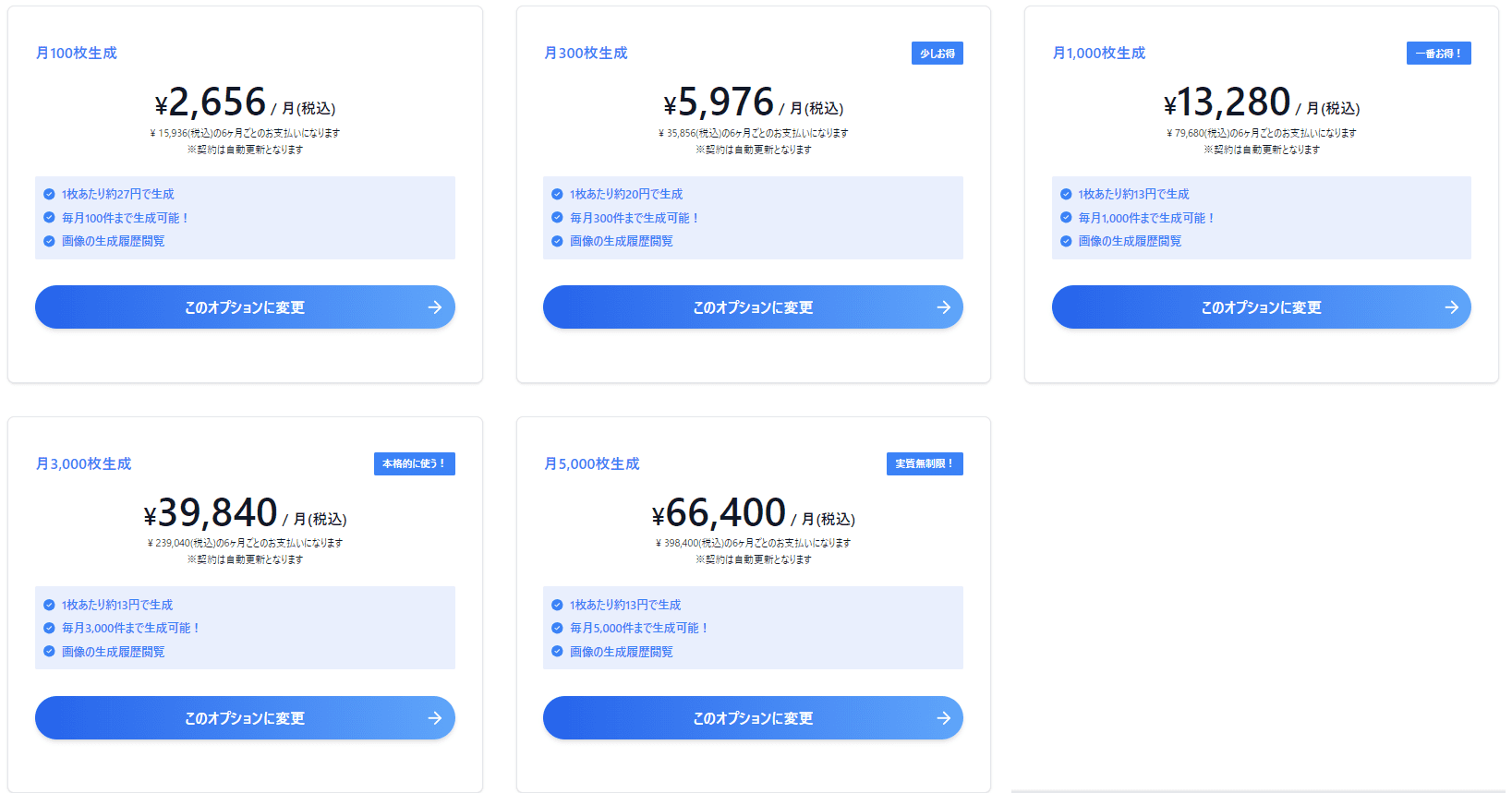
Task: Click the ¥66,400 monthly price
Action: coord(753,513)
